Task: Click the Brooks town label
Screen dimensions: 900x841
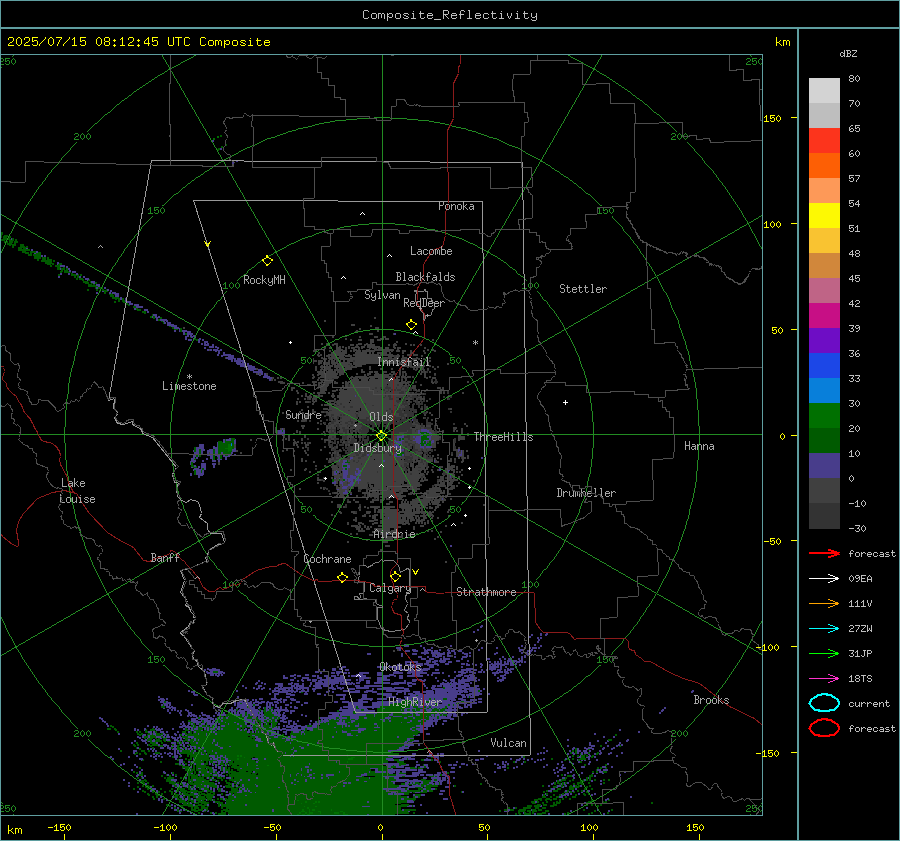Action: click(711, 700)
